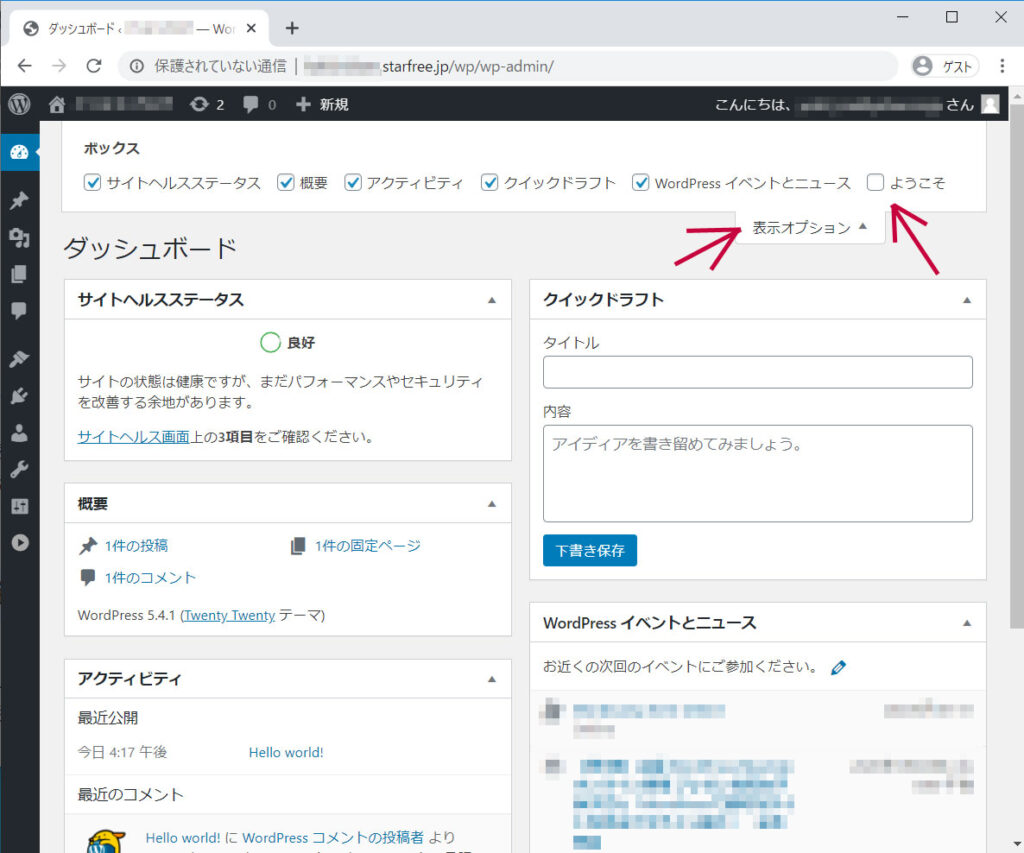The image size is (1024, 853).
Task: Close the ダッシュボード browser tab
Action: pos(251,29)
